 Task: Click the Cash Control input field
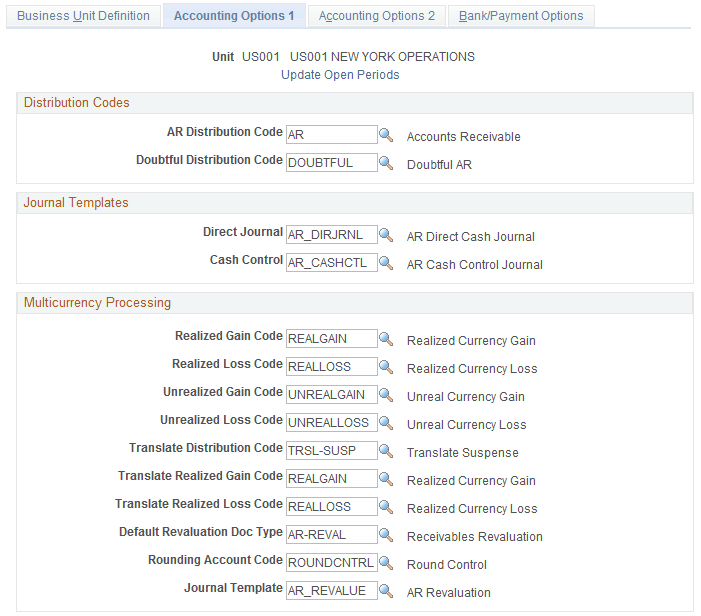332,263
